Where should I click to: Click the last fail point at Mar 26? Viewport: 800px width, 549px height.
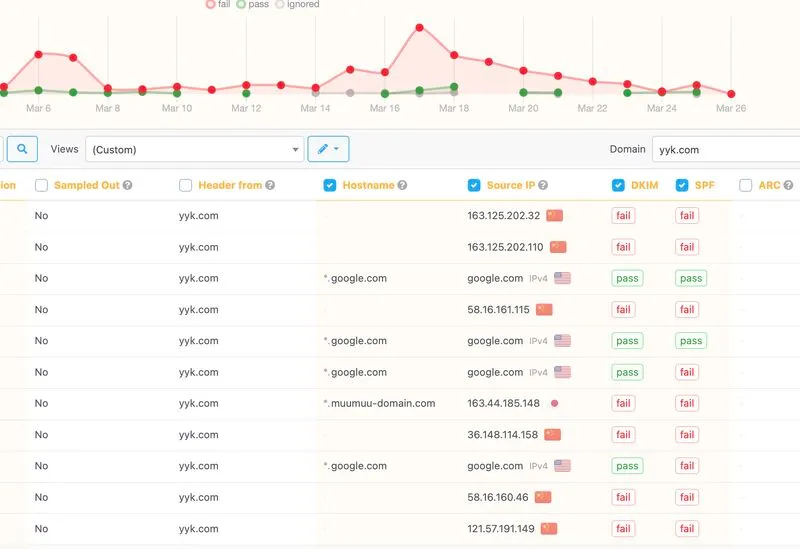pos(731,94)
